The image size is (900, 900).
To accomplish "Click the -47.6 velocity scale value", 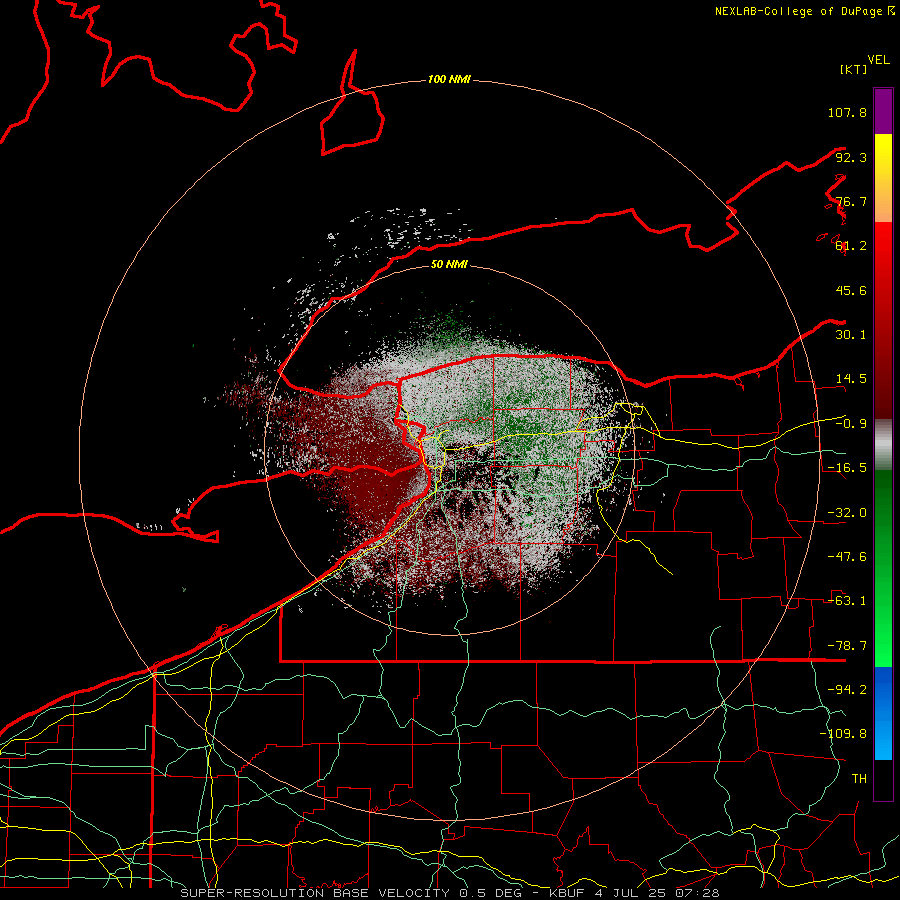I will coord(847,557).
